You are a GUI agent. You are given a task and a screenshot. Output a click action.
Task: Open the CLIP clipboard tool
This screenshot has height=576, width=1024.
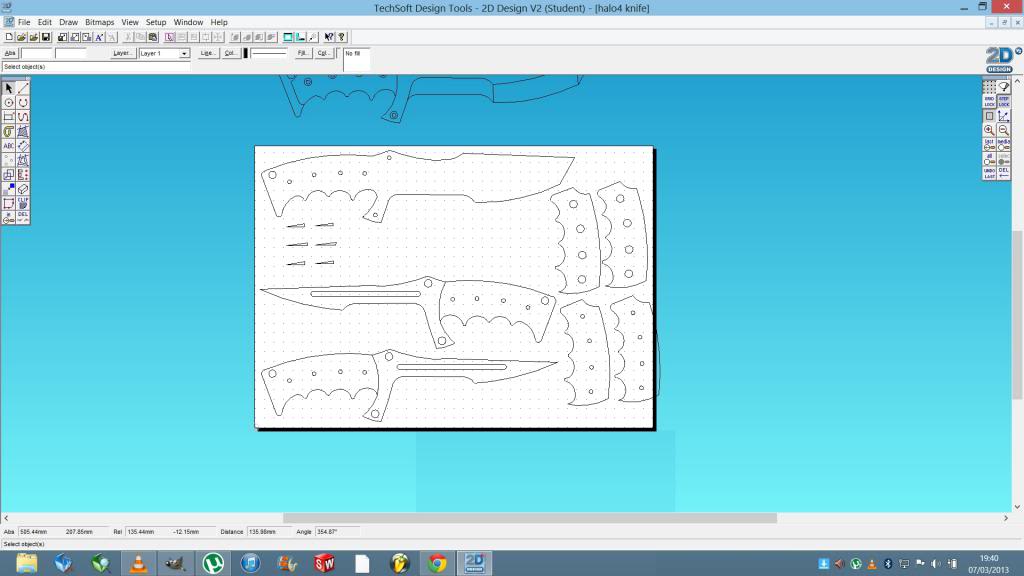(23, 203)
